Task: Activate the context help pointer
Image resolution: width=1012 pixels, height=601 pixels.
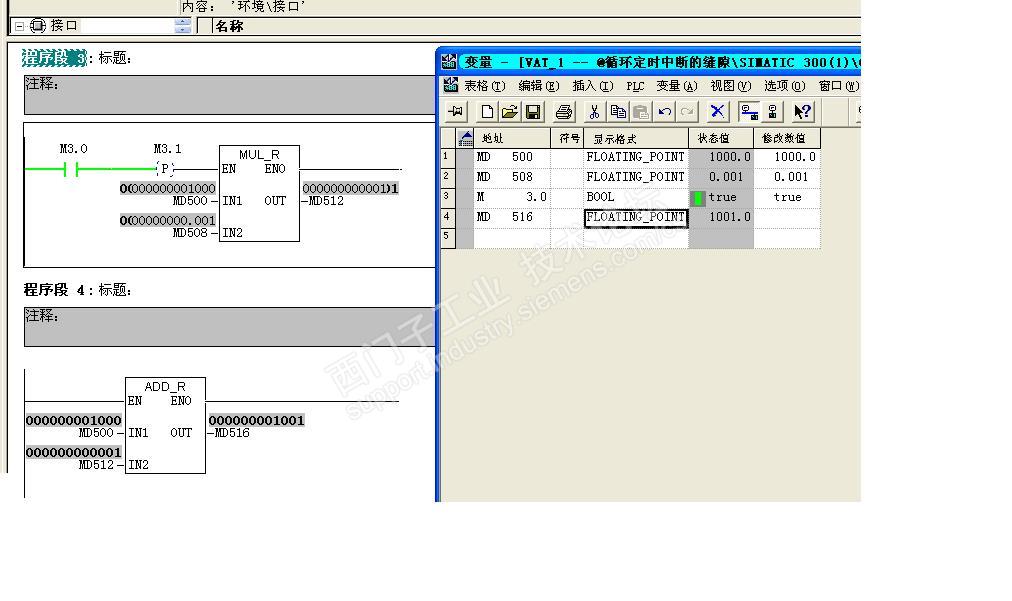Action: point(803,112)
